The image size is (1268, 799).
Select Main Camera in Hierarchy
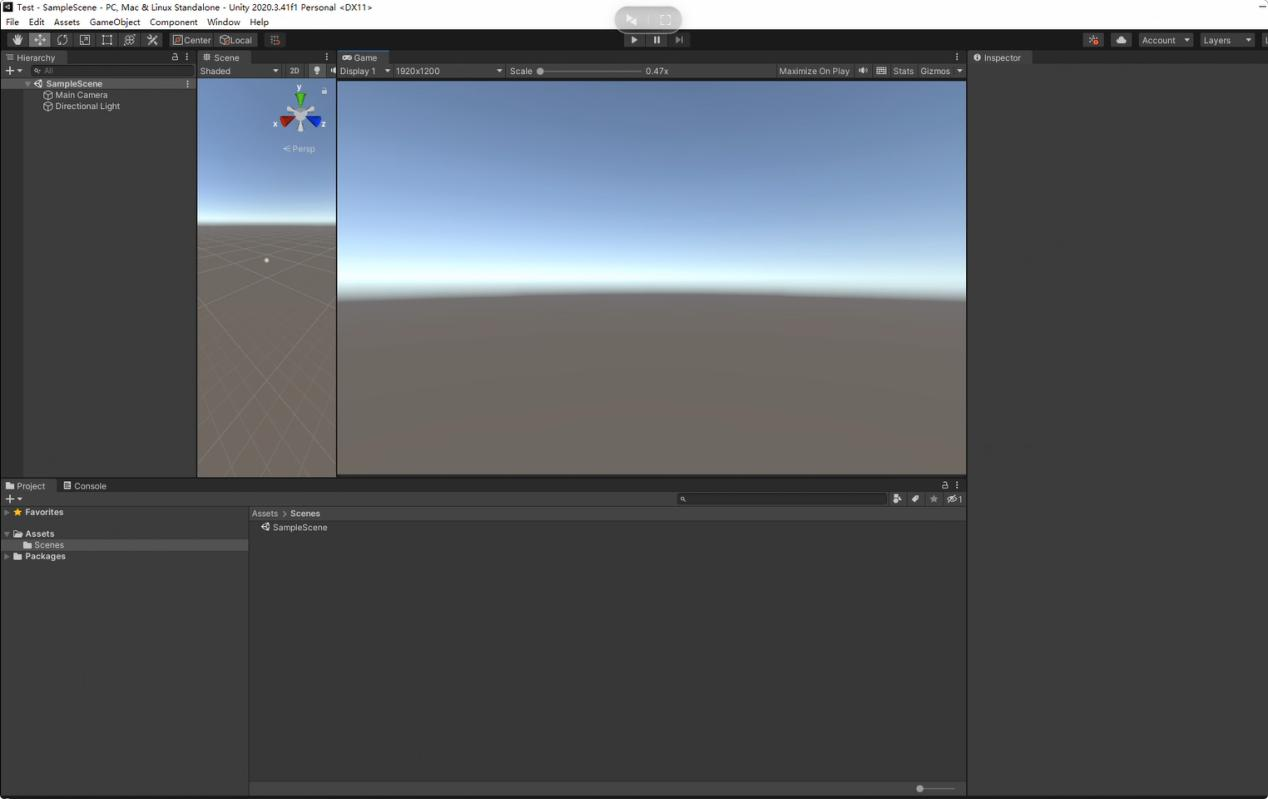(x=81, y=95)
